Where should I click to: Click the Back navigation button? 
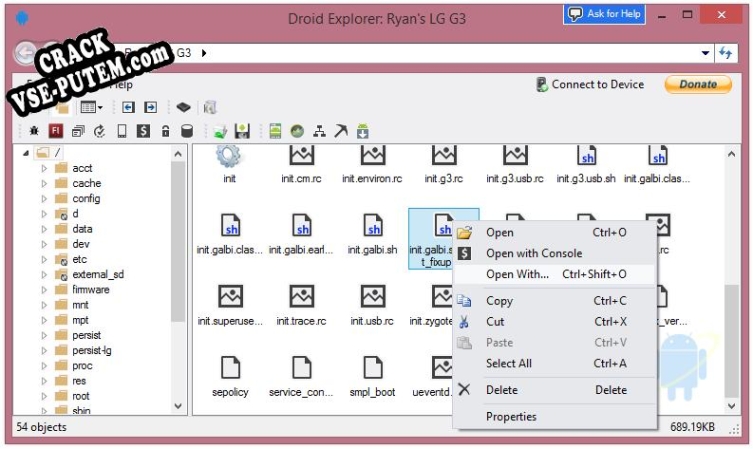tap(26, 53)
